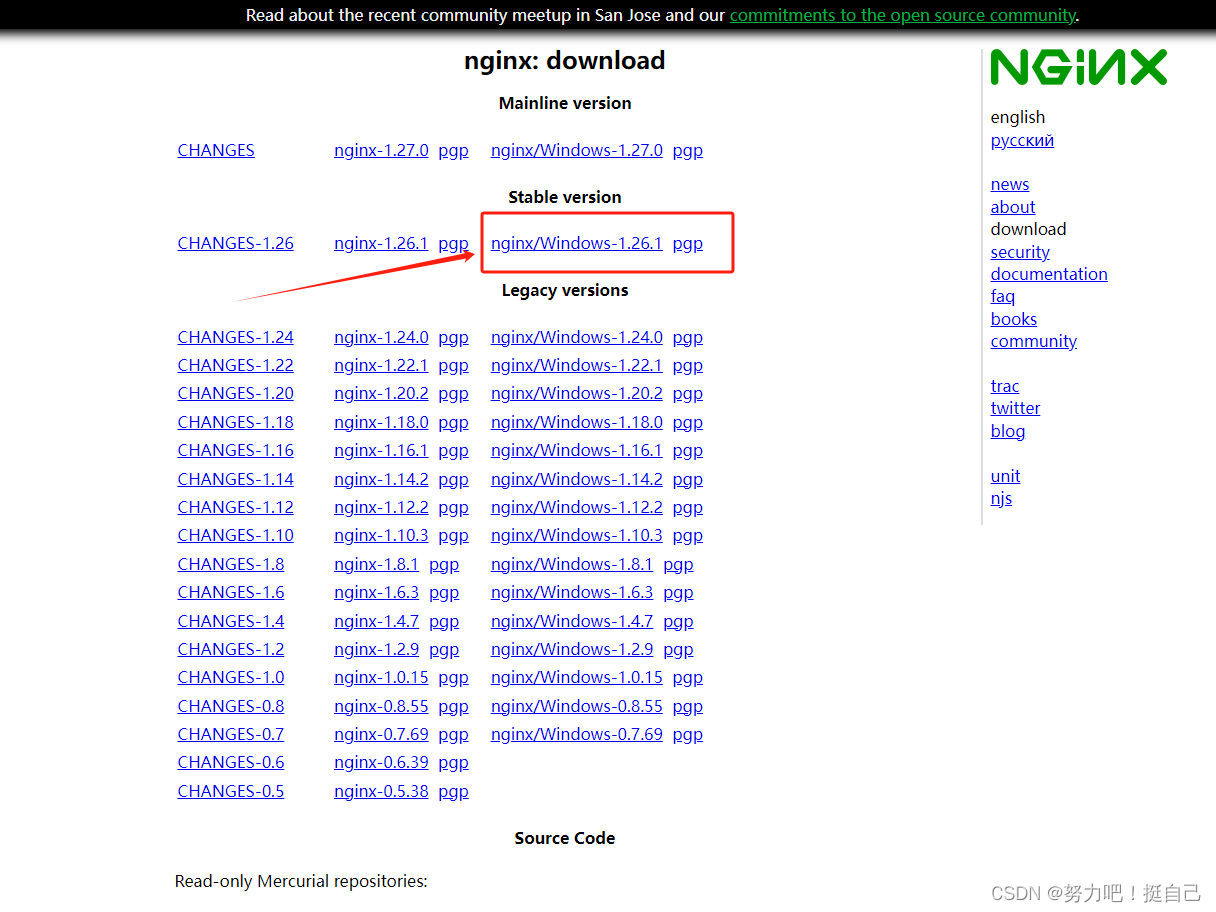Screen dimensions: 1216x912
Task: Download nginx/Windows-1.12.2
Action: [577, 507]
